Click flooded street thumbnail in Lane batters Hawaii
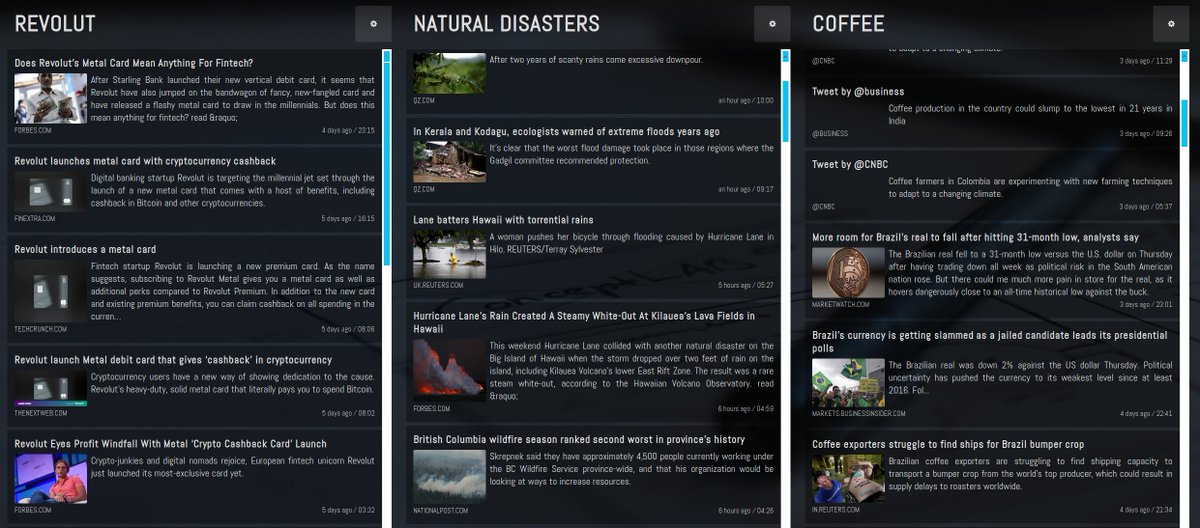Screen dimensions: 1200x528 point(449,254)
